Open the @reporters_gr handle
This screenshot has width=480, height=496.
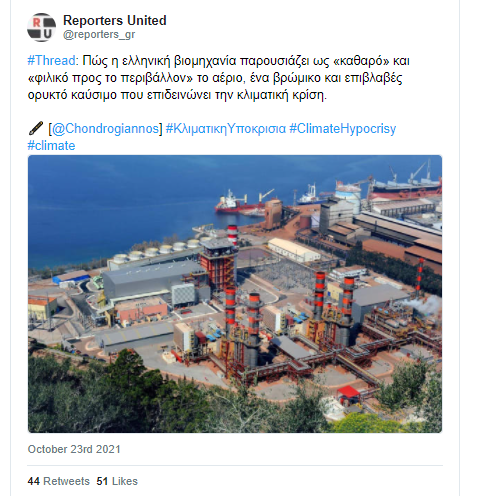99,34
